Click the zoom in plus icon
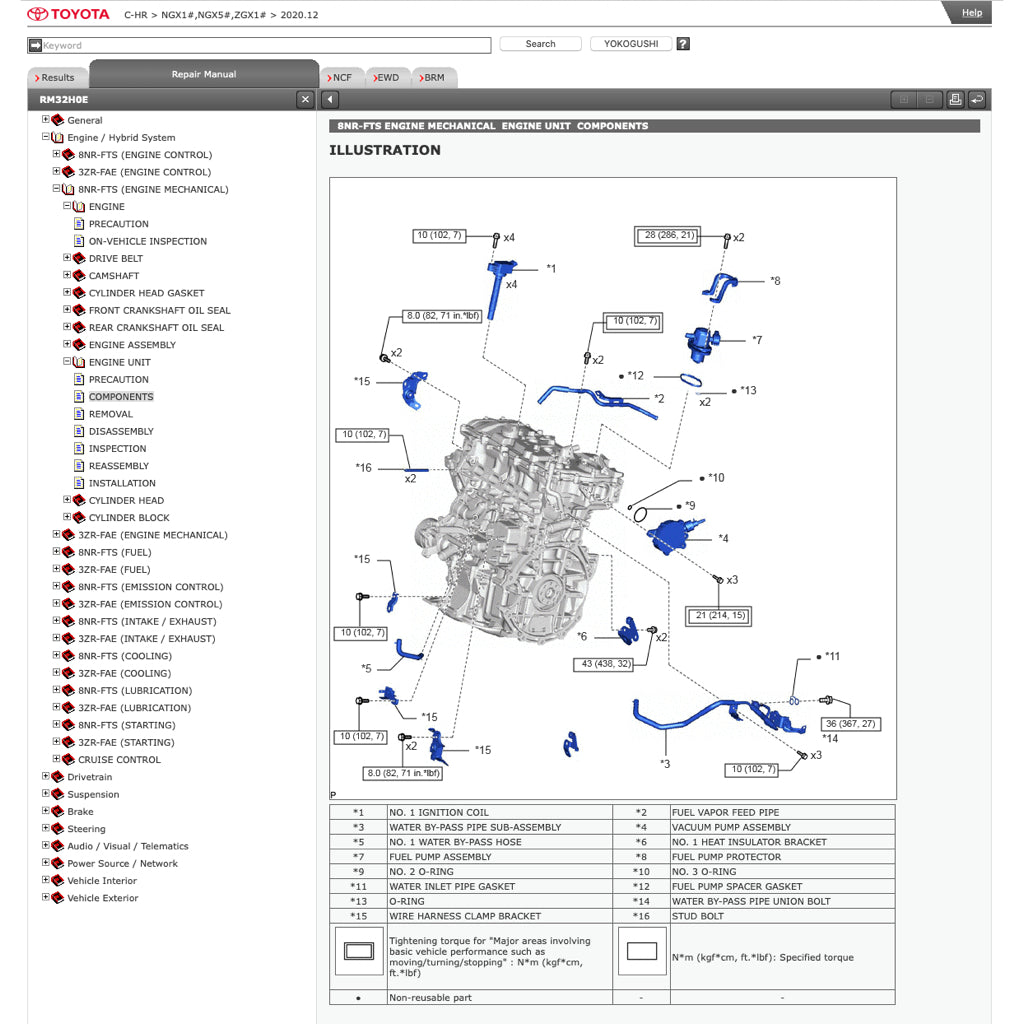Viewport: 1024px width, 1024px height. coord(904,99)
